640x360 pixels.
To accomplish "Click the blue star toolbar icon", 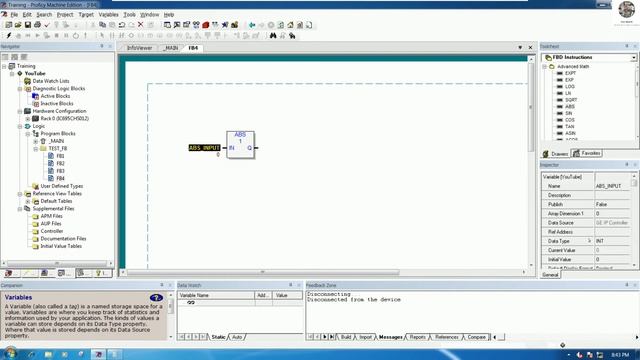I will 225,25.
